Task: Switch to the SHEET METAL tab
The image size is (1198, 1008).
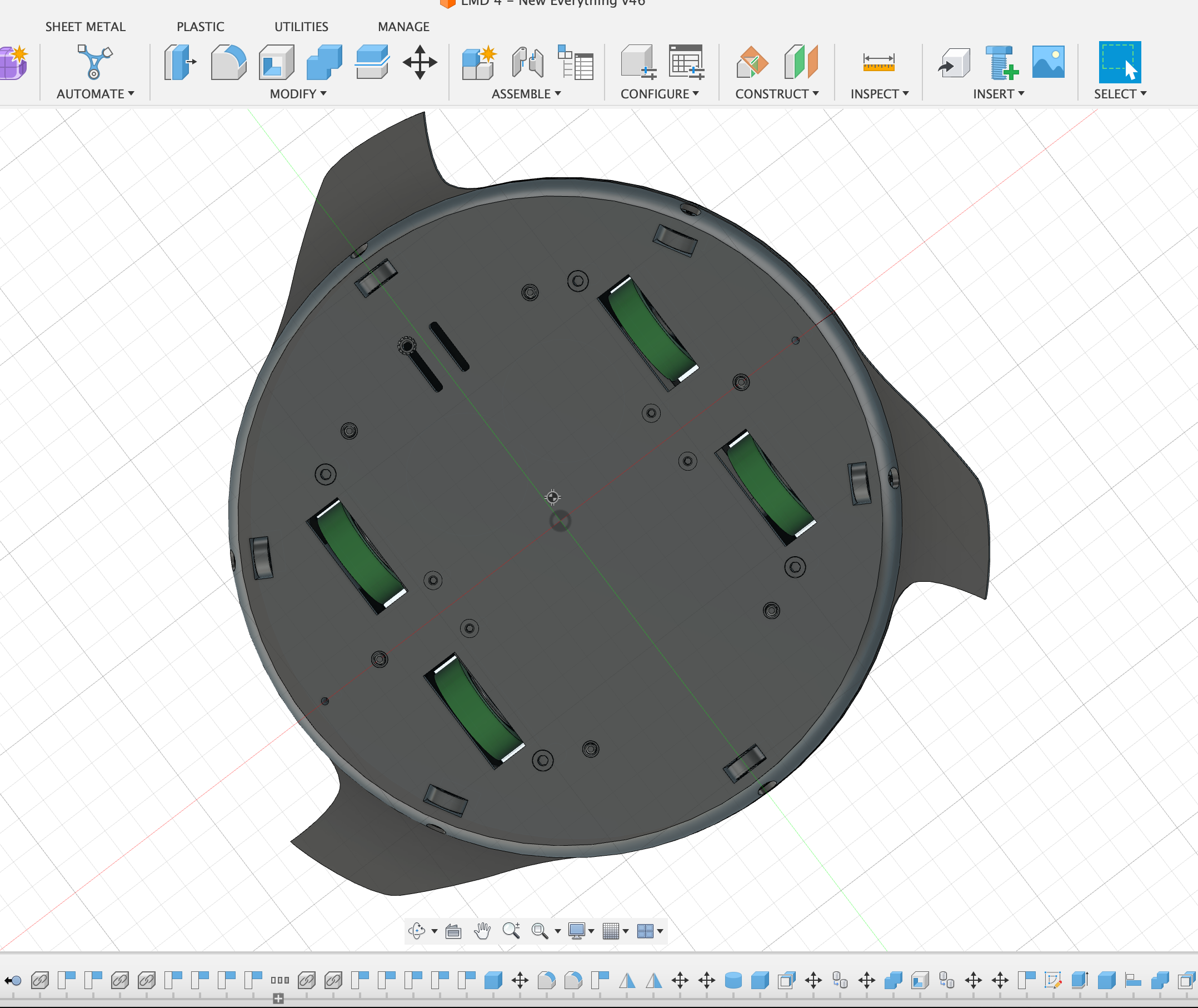Action: (x=85, y=27)
